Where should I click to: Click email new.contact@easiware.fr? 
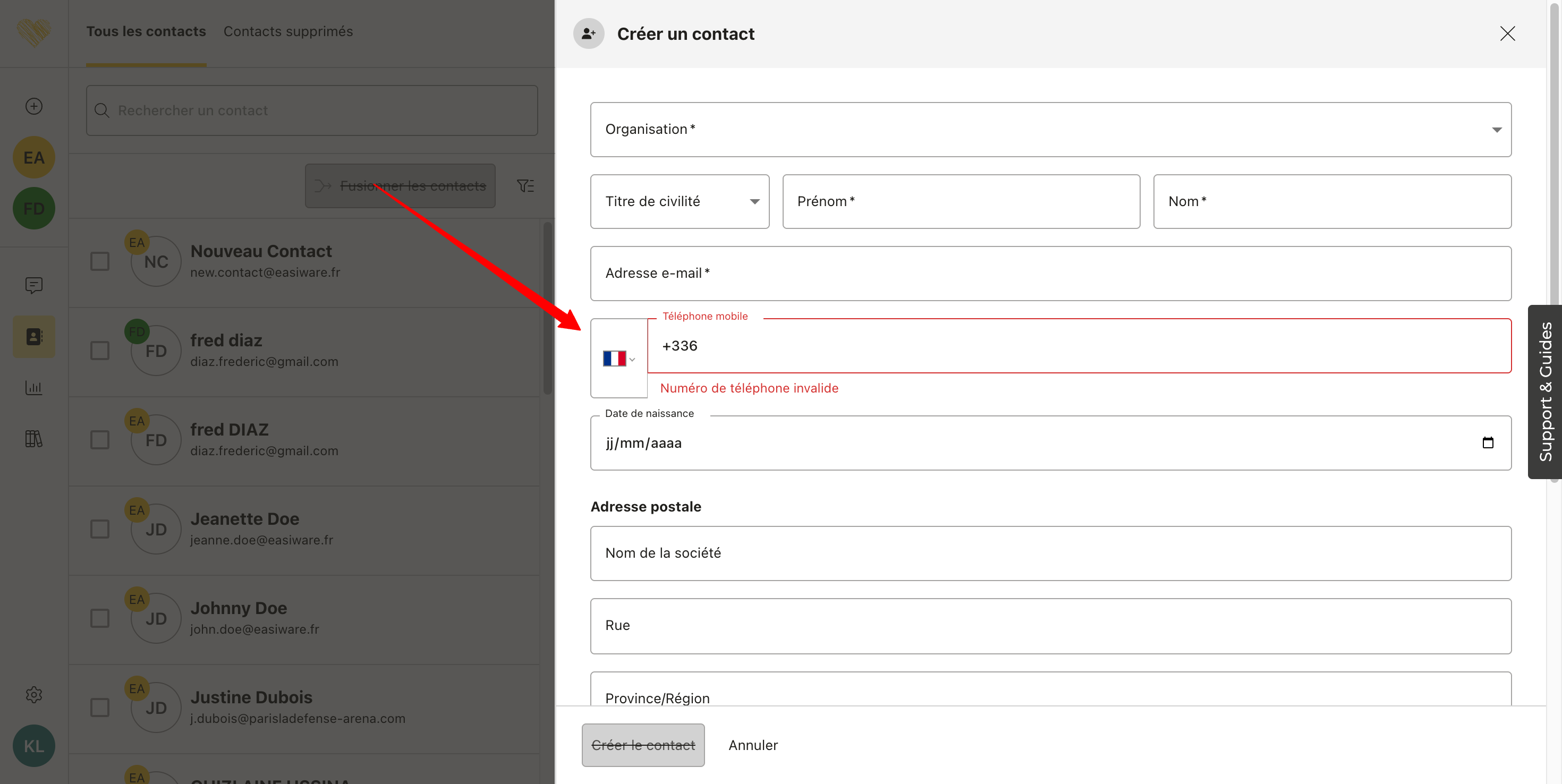pos(266,272)
